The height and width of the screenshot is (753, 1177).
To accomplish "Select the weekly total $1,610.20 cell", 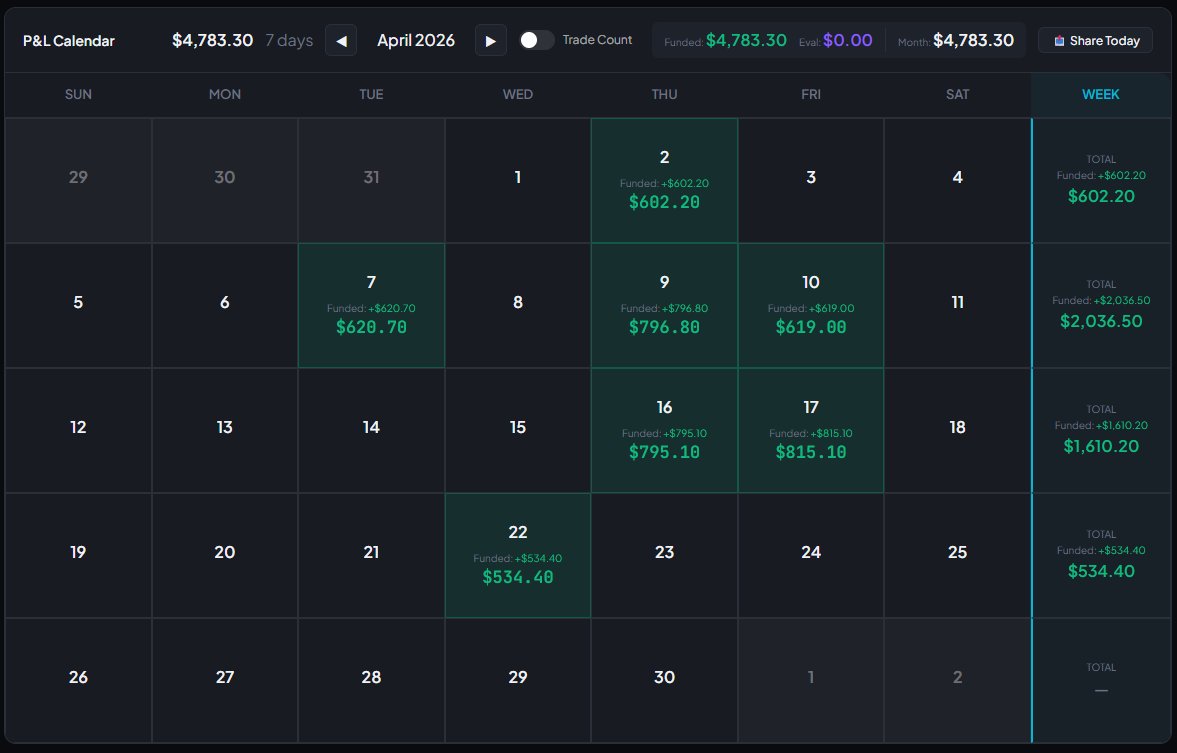I will [x=1101, y=430].
